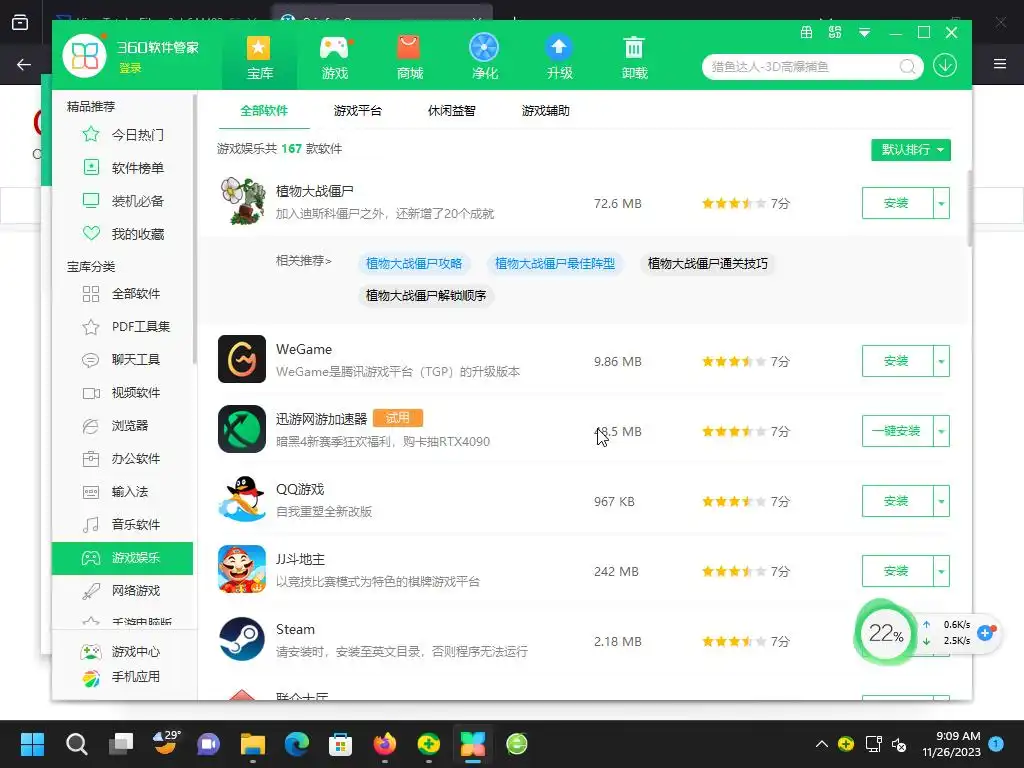Expand install options for 迅游网游加速器

(942, 431)
